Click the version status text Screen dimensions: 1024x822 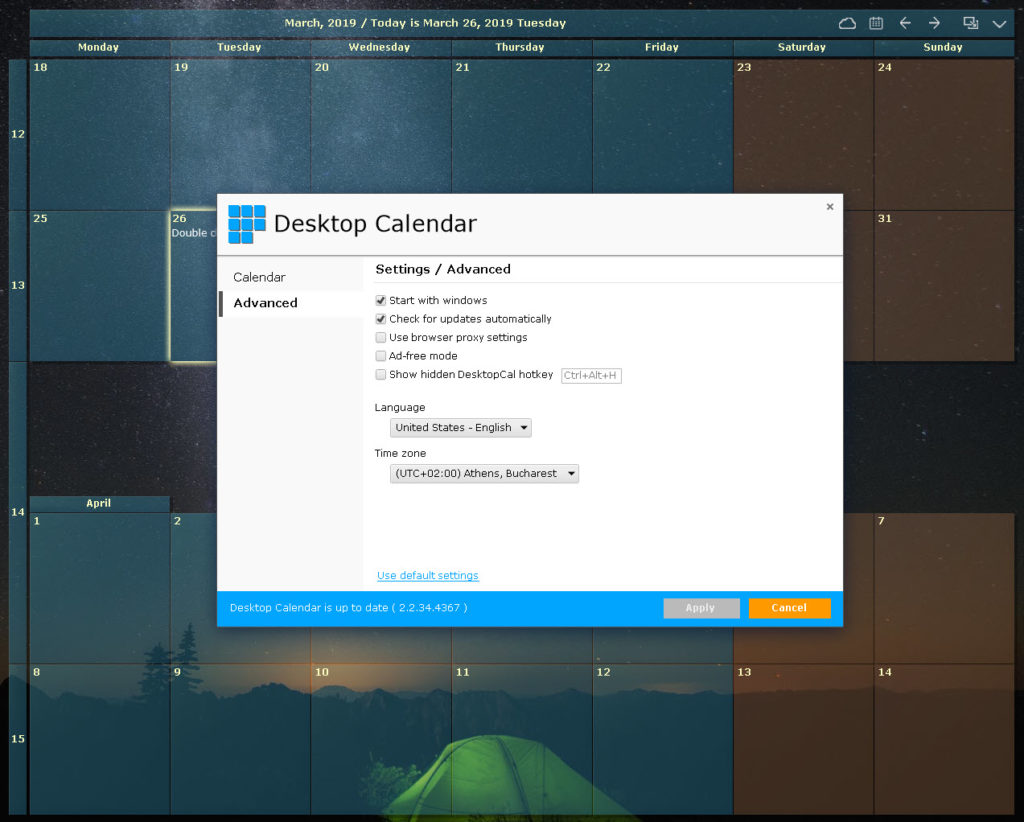coord(349,608)
